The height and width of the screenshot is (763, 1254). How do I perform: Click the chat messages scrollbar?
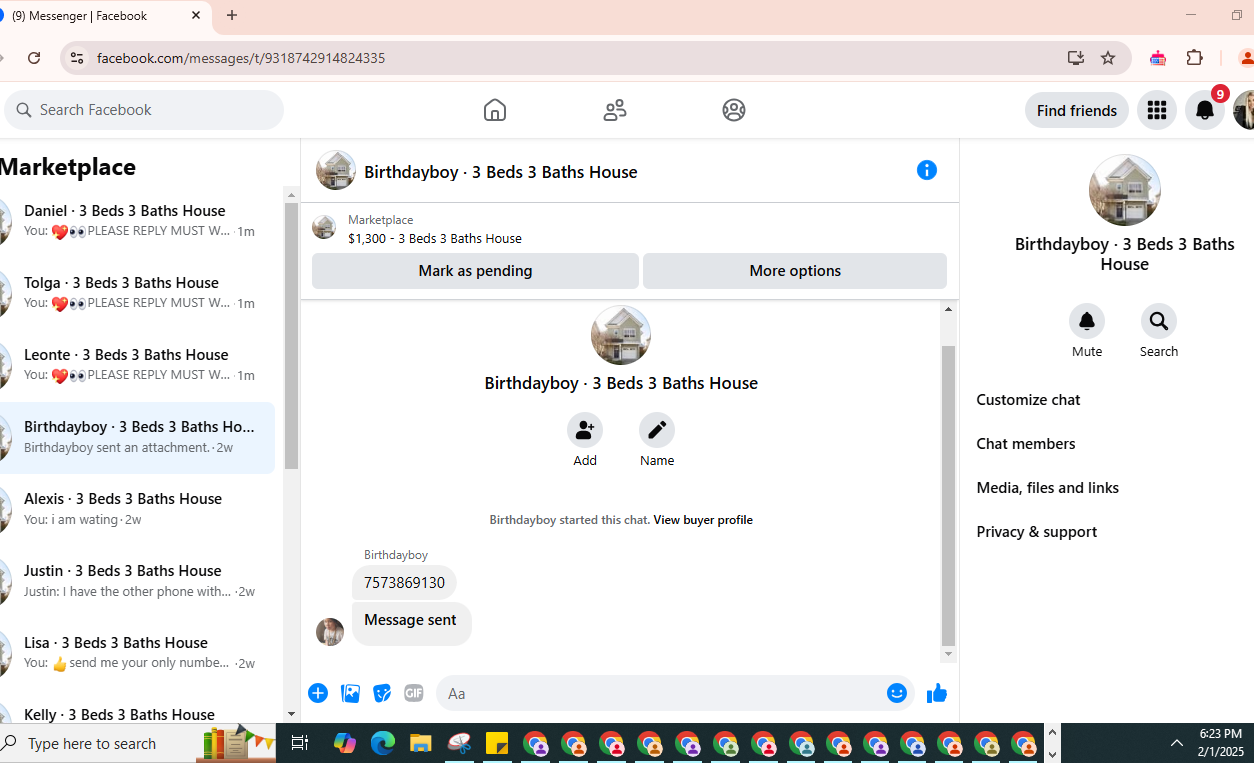coord(949,495)
